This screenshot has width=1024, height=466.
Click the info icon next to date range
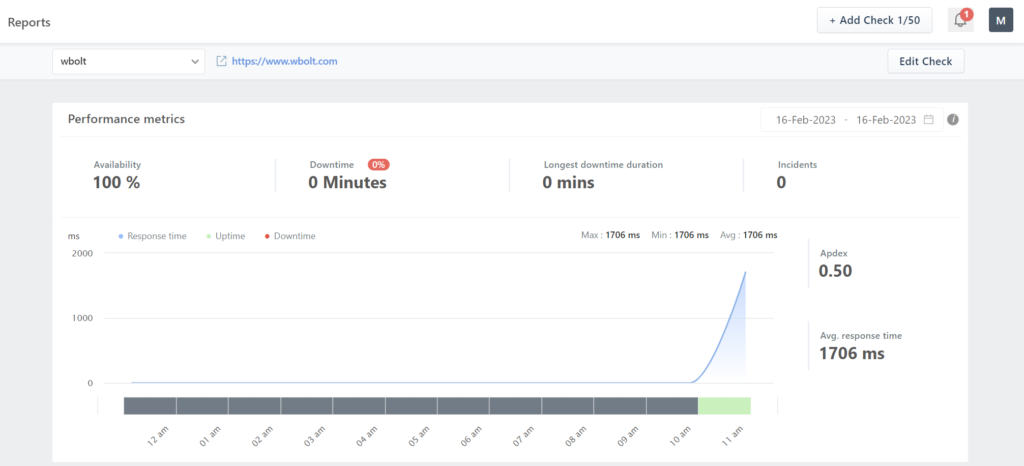point(953,120)
